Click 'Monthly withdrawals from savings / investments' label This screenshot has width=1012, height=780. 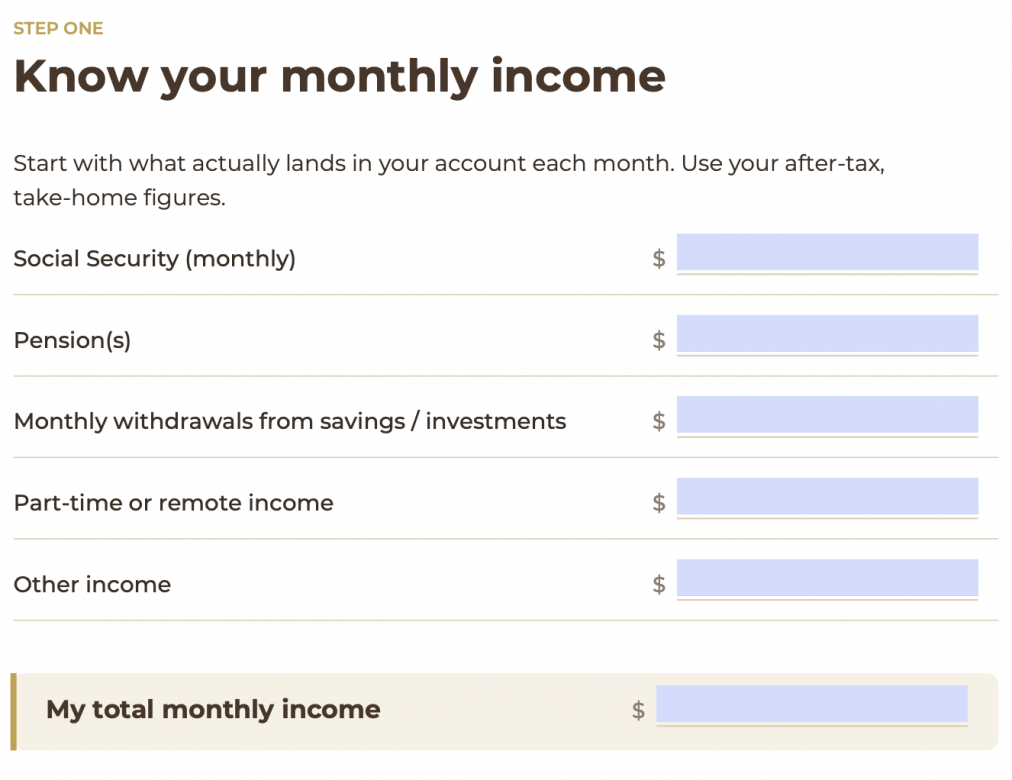(290, 421)
